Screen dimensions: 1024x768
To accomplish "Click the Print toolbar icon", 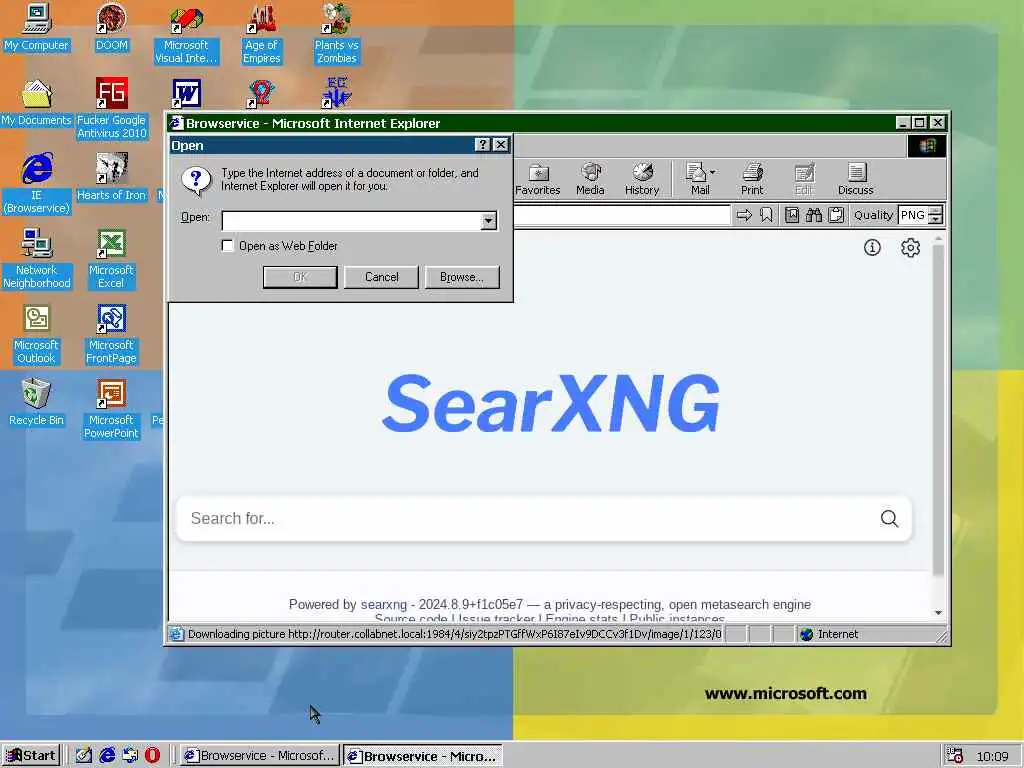I will coord(752,179).
